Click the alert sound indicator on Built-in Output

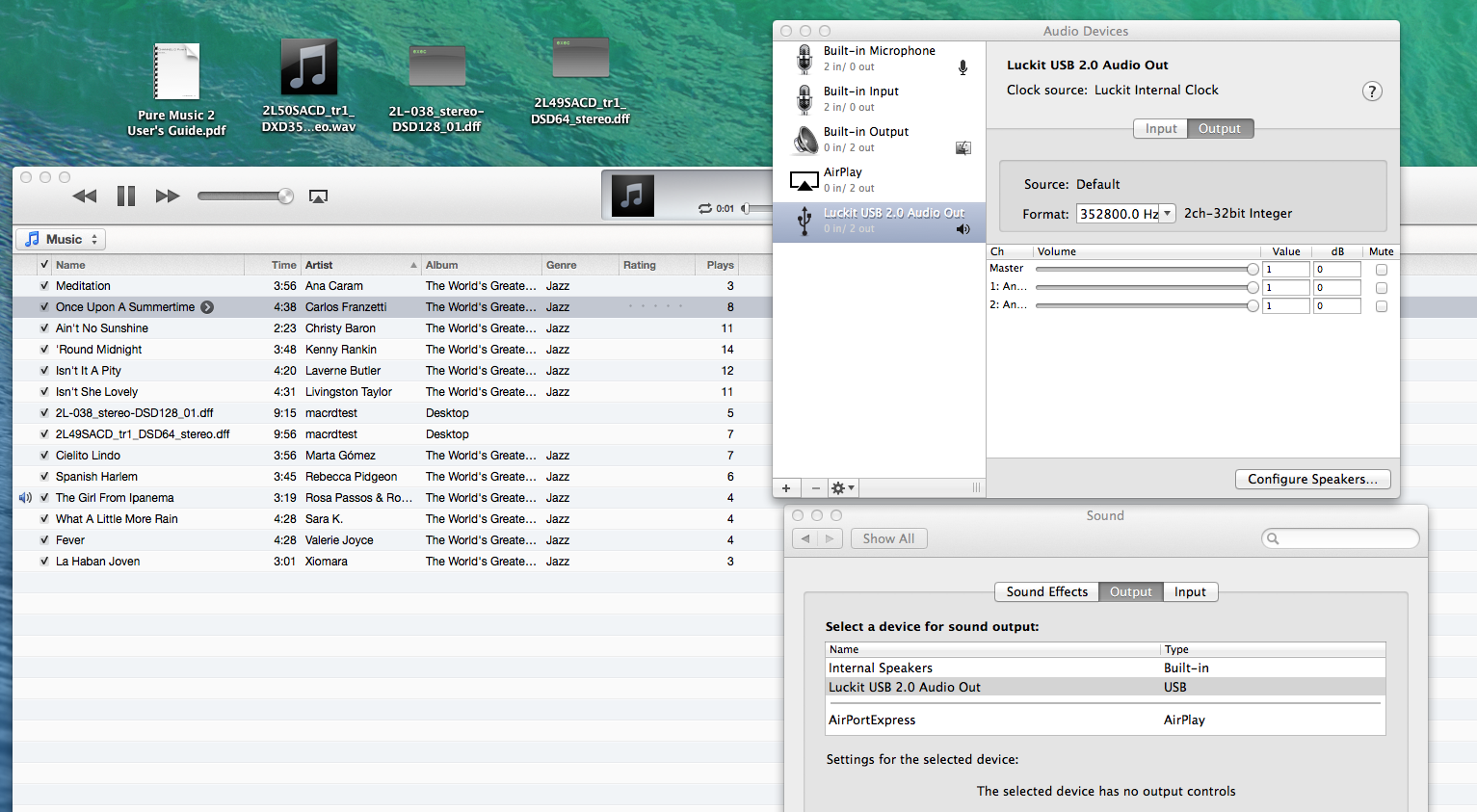click(963, 148)
